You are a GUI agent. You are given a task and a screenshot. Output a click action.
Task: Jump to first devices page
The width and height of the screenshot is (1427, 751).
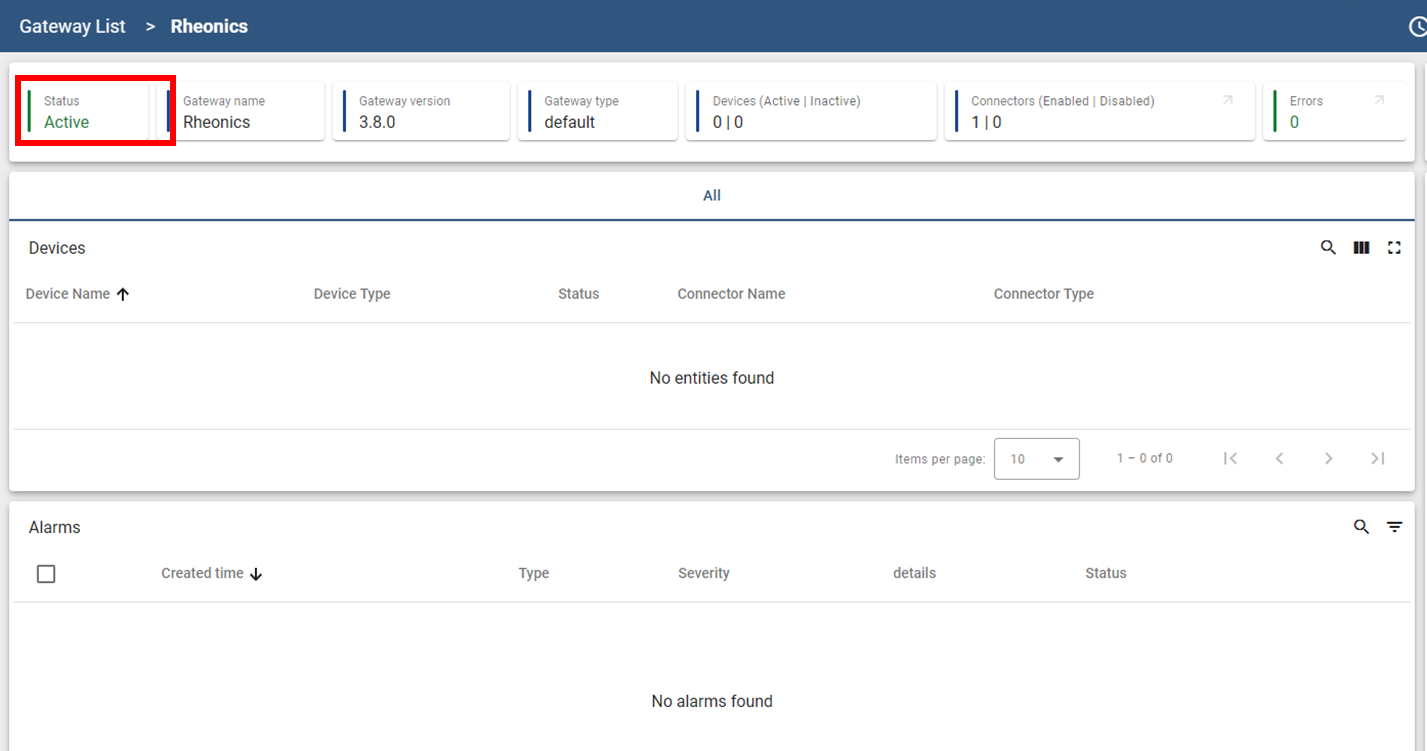(1231, 458)
